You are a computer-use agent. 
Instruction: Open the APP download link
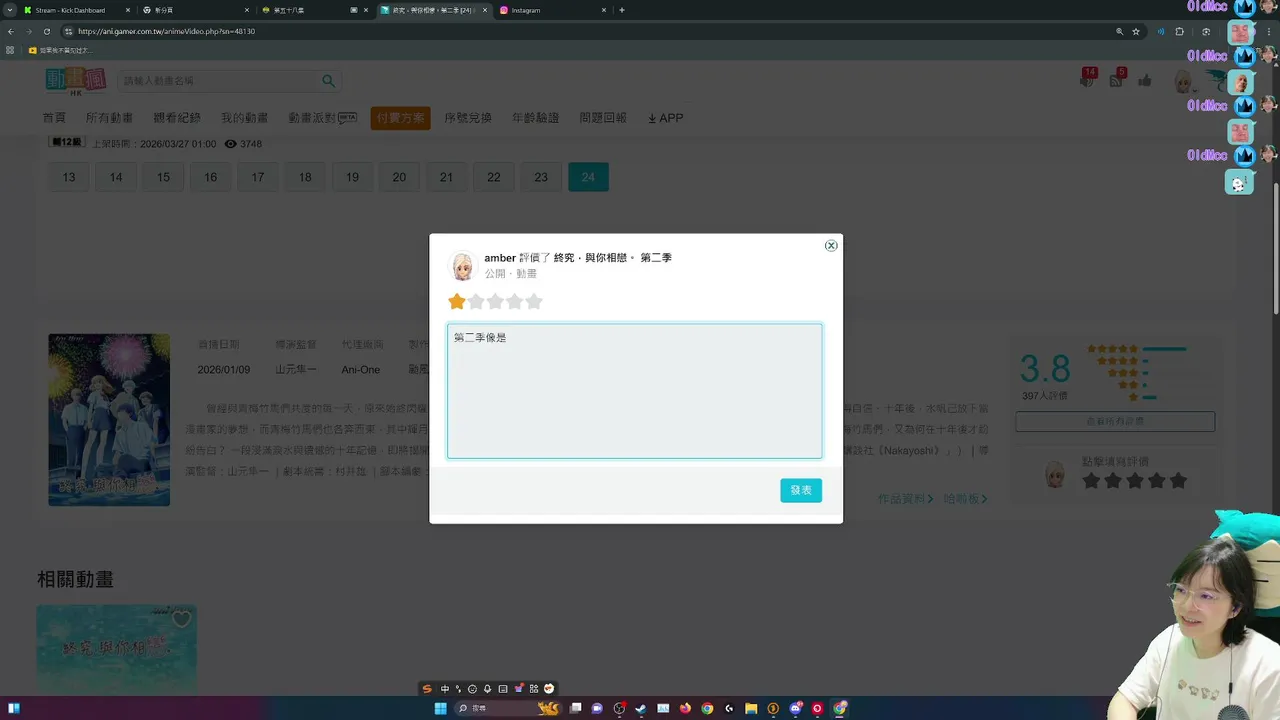pyautogui.click(x=665, y=118)
